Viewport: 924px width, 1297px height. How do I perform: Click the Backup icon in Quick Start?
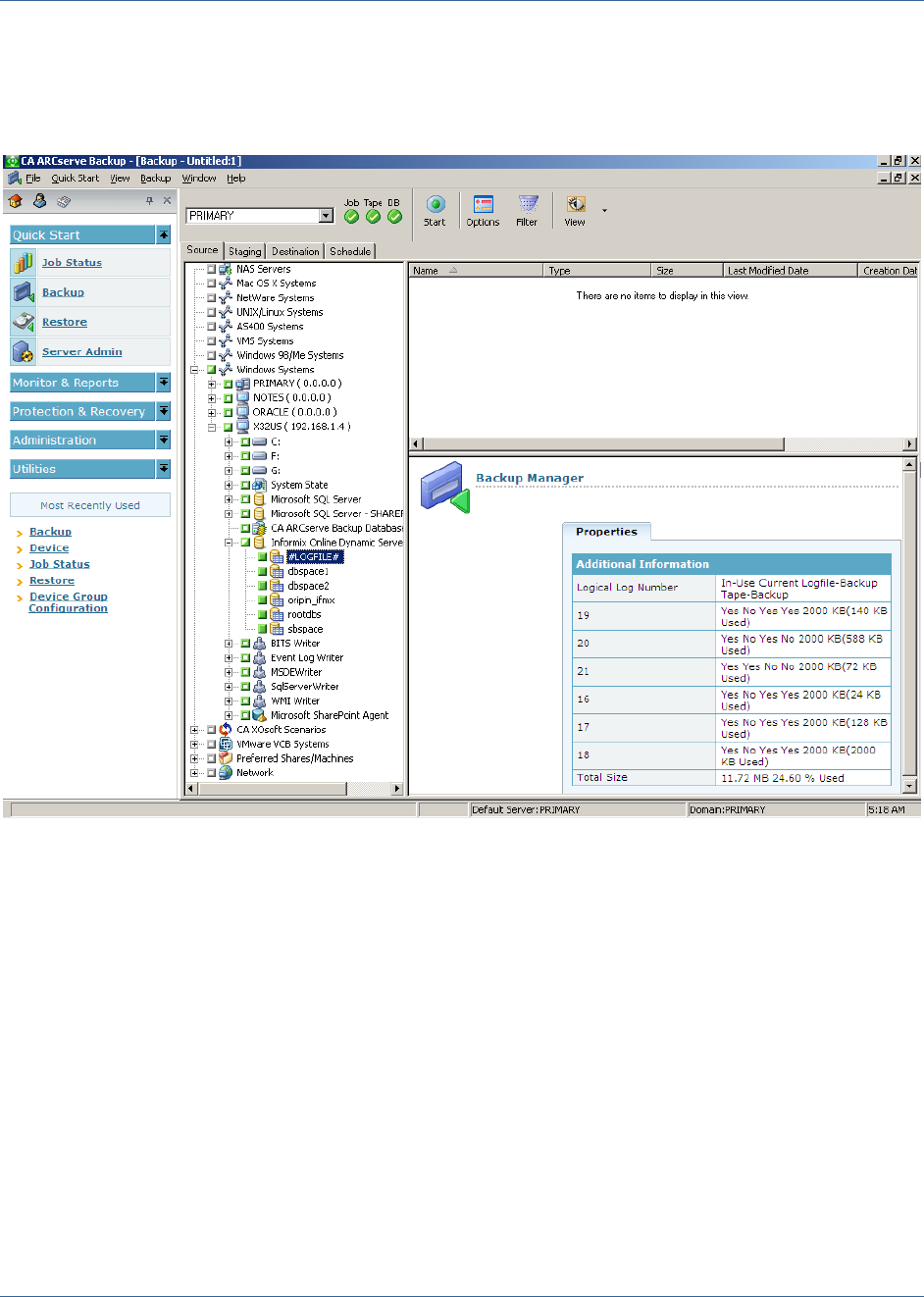24,292
